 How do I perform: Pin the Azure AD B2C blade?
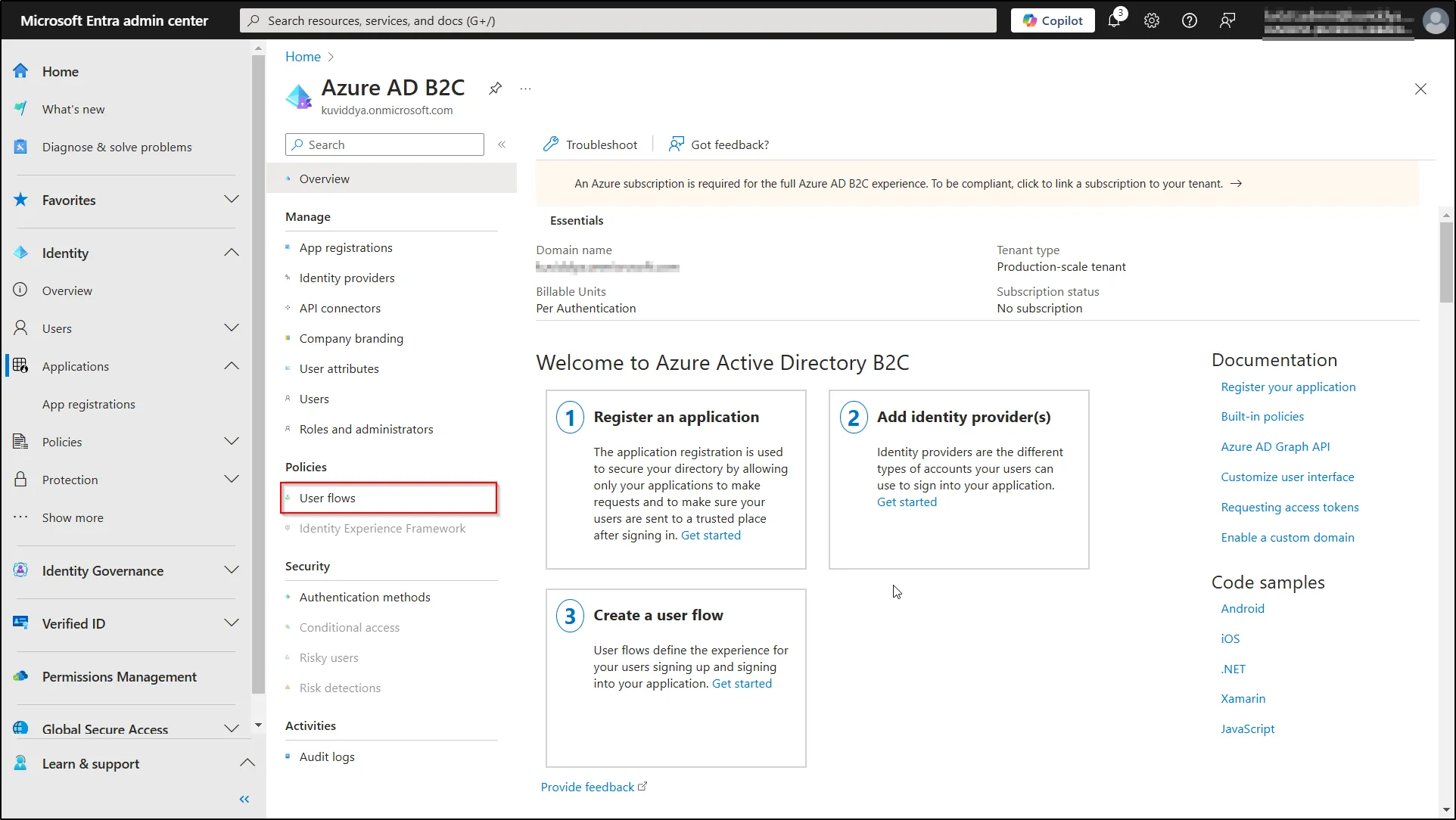pos(495,89)
